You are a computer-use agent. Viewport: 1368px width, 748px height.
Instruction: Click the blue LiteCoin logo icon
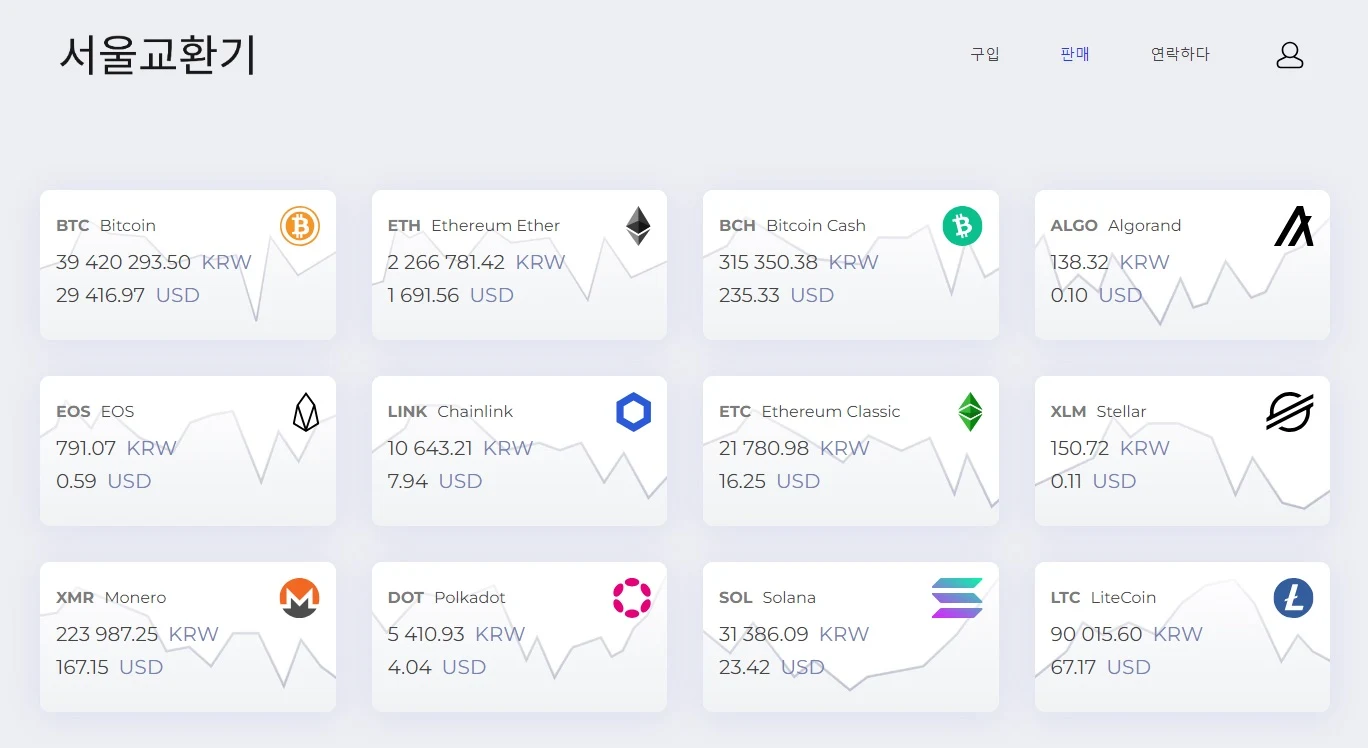click(x=1293, y=598)
